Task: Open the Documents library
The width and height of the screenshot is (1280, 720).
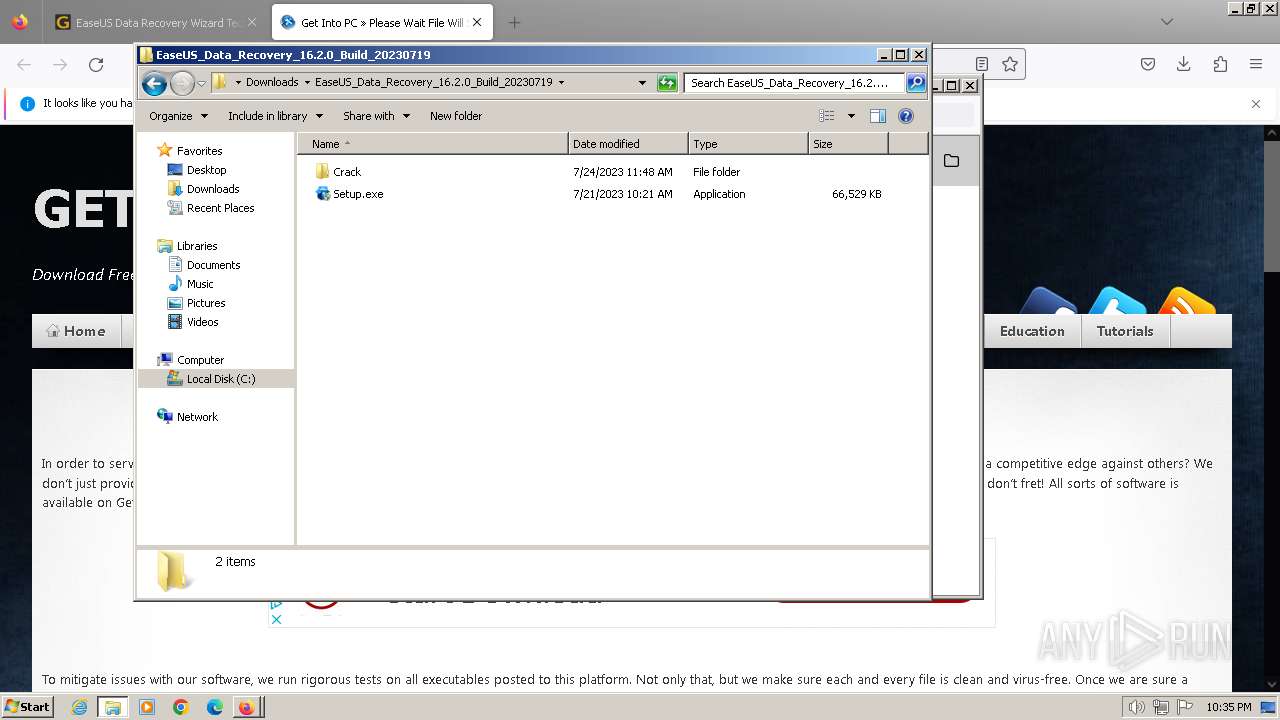Action: click(x=213, y=265)
